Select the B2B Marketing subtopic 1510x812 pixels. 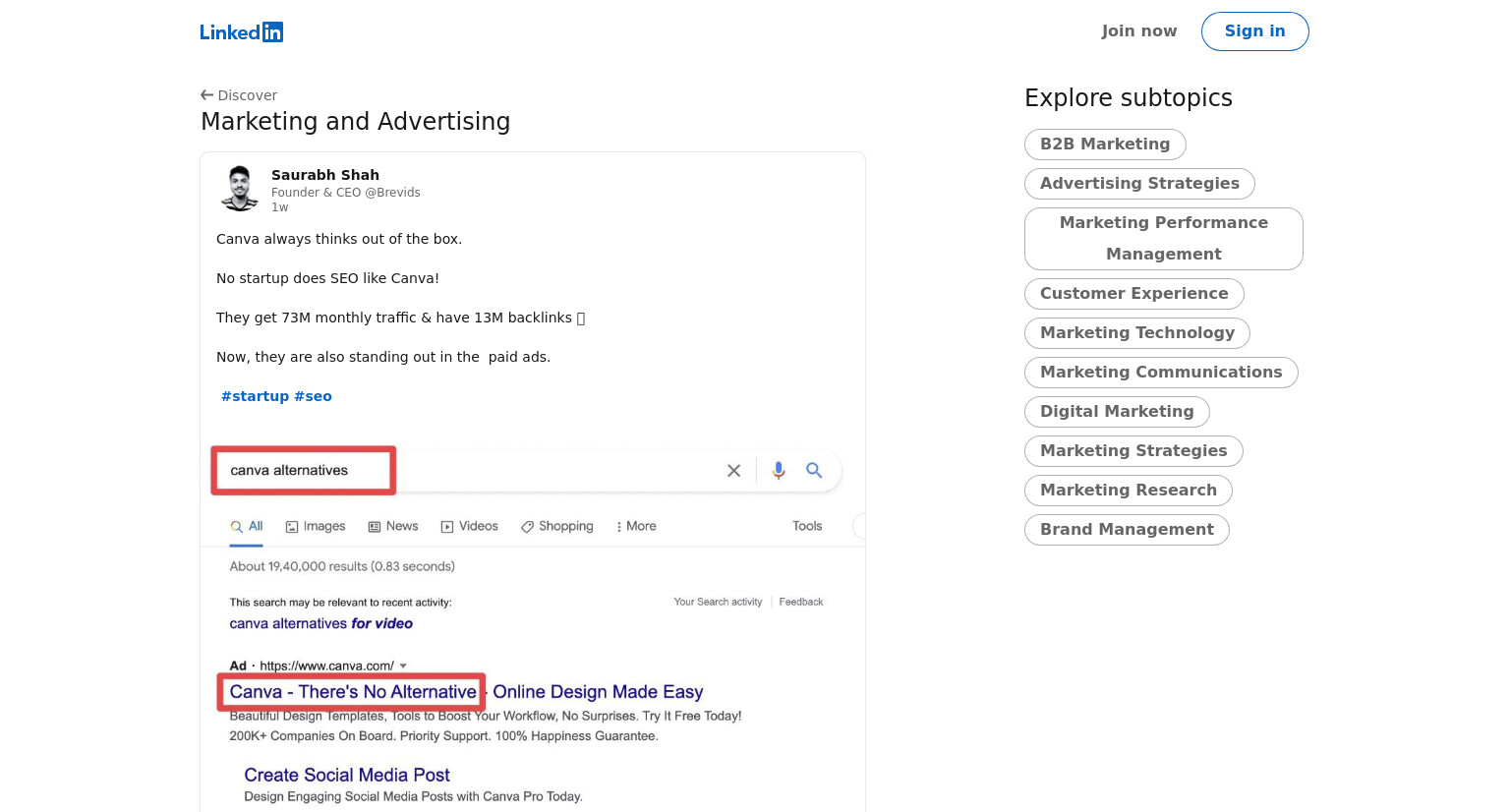tap(1105, 145)
